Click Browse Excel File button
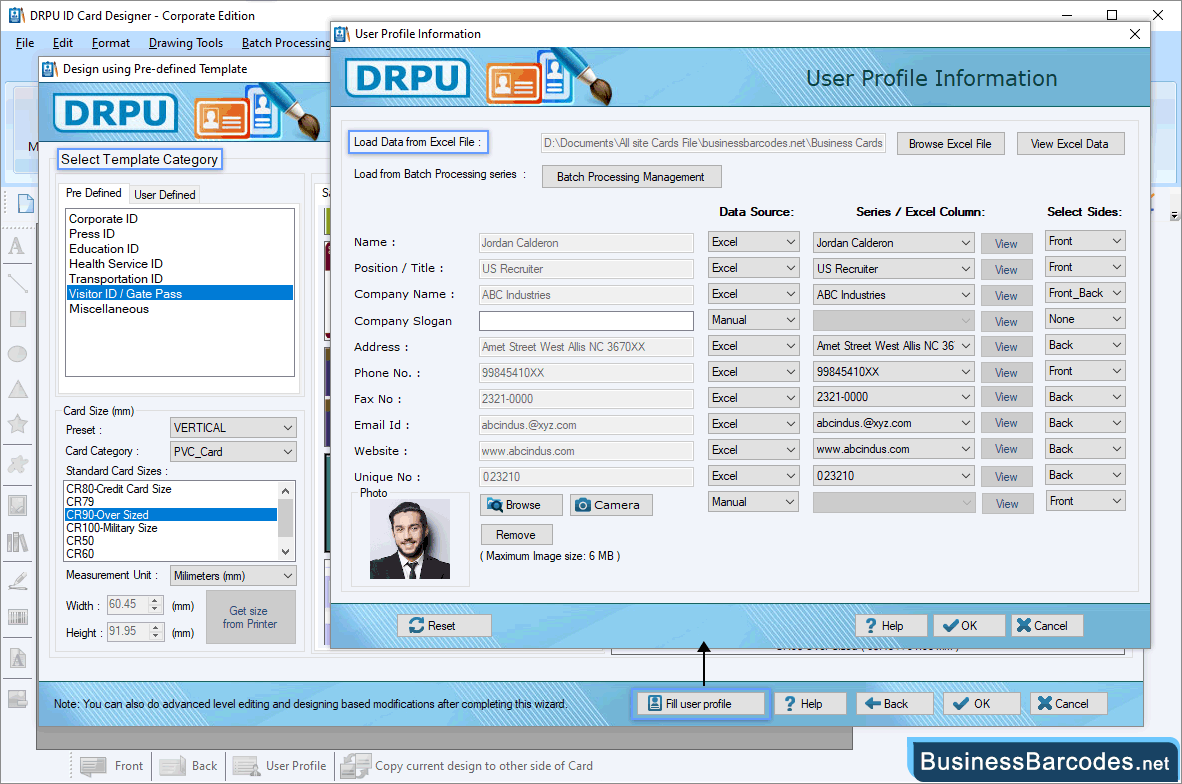Screen dimensions: 1182x784 point(950,144)
